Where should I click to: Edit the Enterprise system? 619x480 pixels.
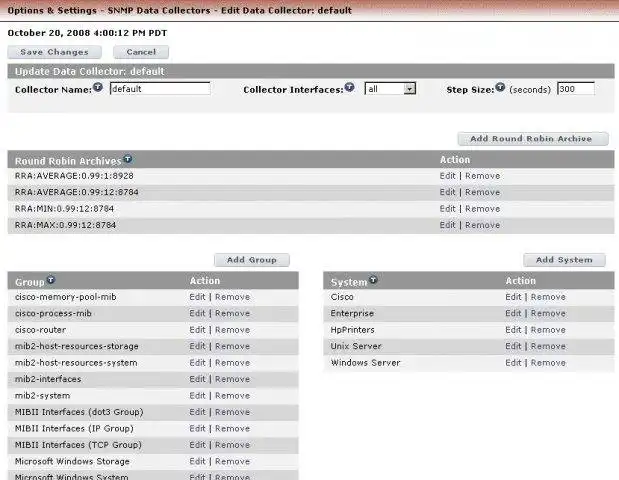(513, 313)
